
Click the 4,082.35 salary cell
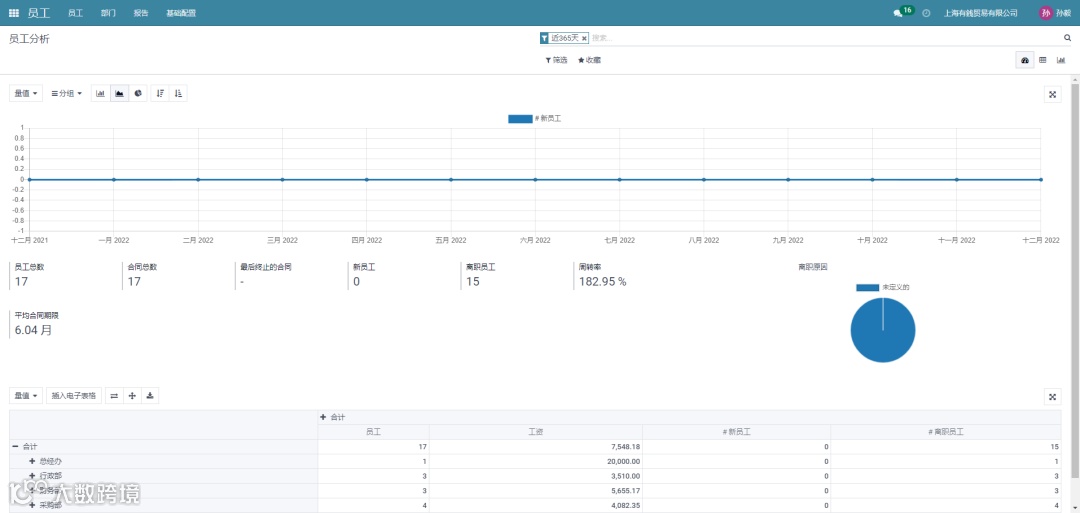(535, 505)
